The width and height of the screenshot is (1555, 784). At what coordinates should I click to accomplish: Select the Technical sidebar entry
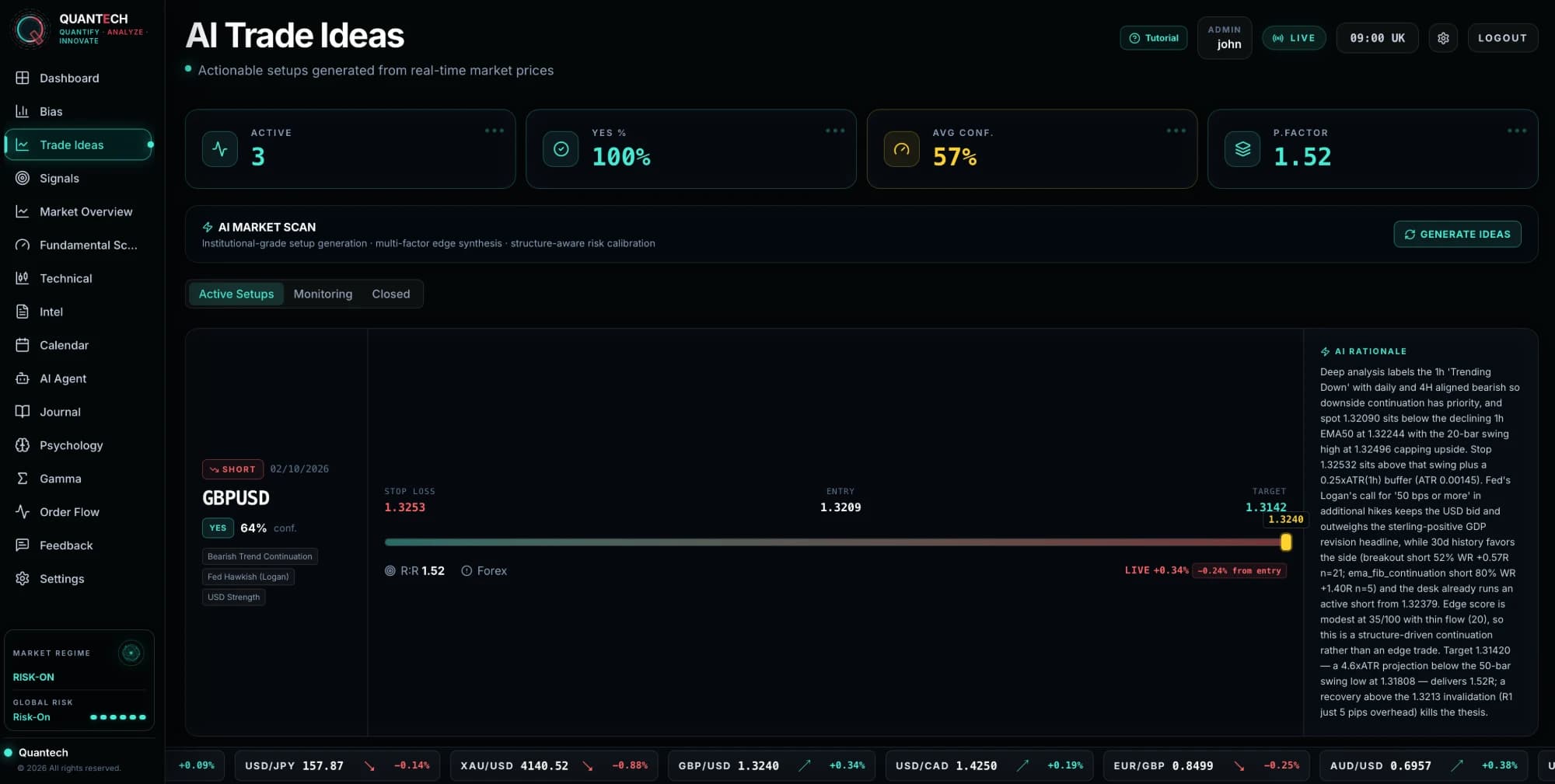coord(78,278)
